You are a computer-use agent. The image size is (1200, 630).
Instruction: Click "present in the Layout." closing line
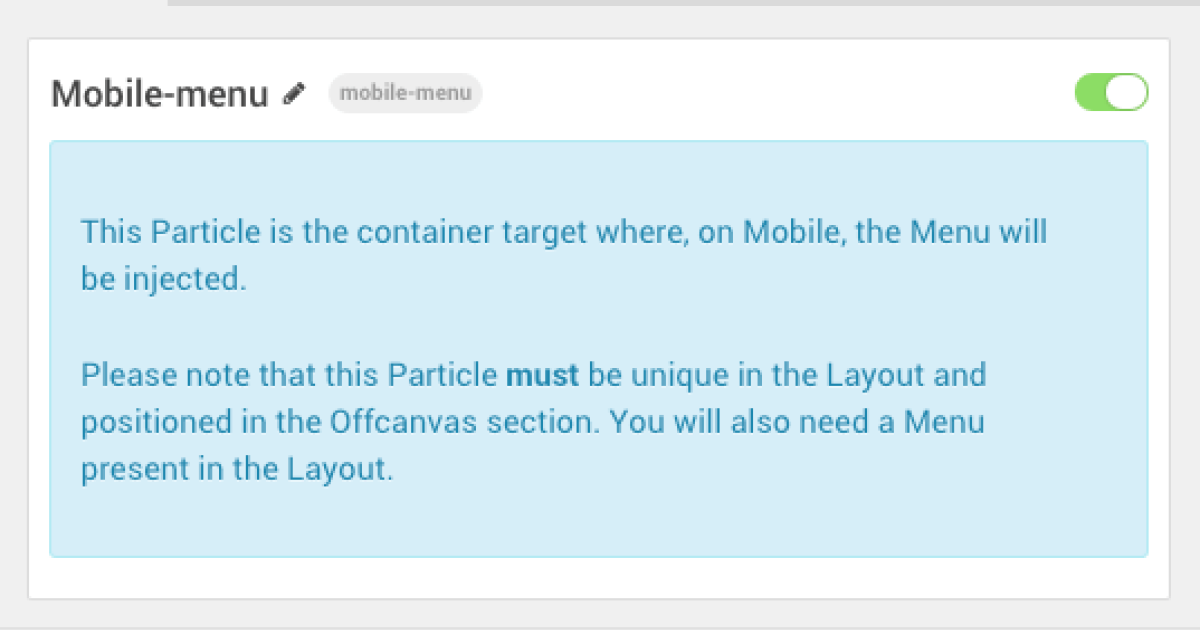point(237,469)
